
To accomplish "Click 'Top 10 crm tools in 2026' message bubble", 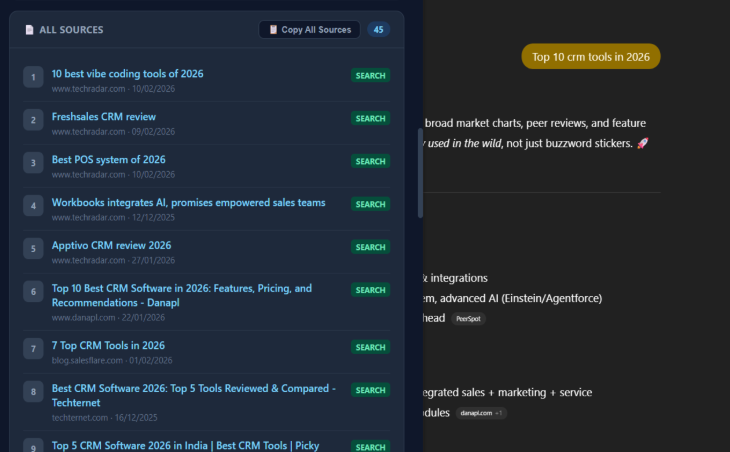I will pyautogui.click(x=591, y=57).
